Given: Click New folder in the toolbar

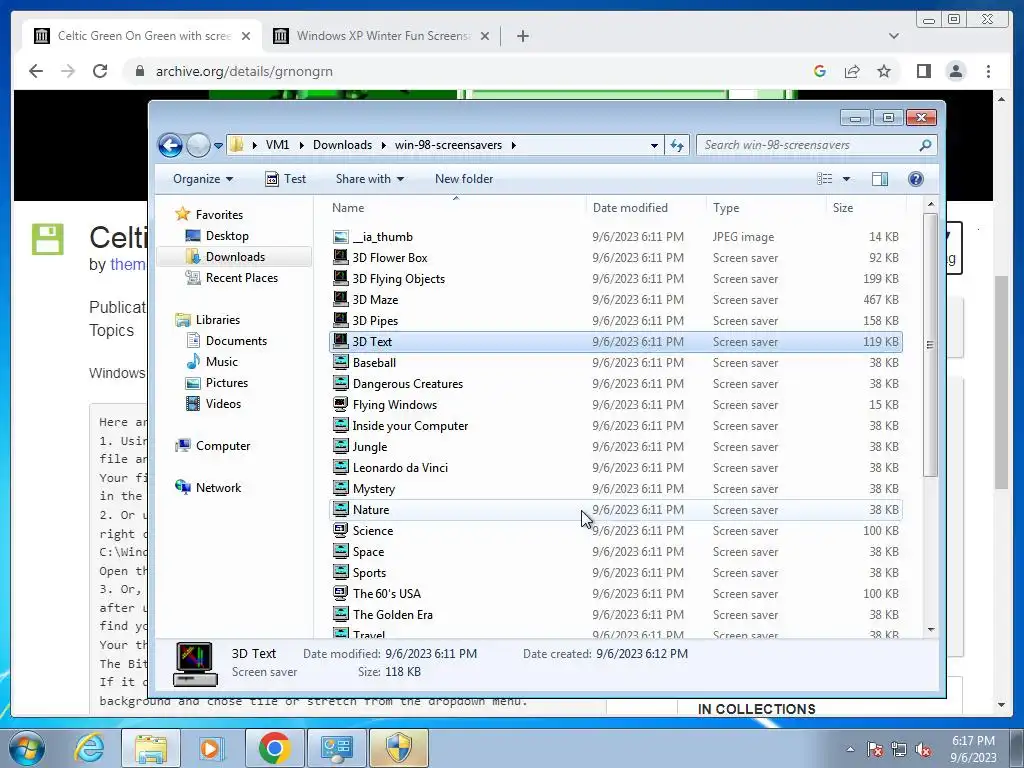Looking at the screenshot, I should click(x=464, y=179).
